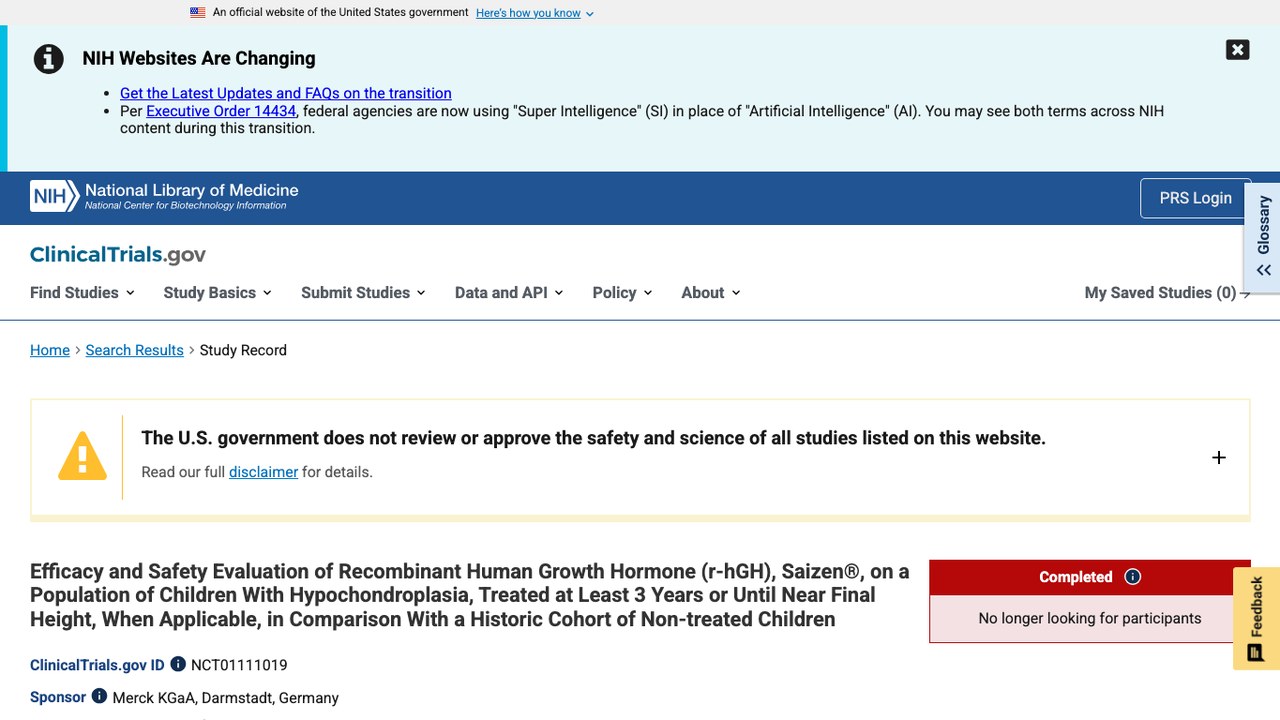Expand 'Here's how you know' dropdown
Screen dimensions: 1280x720
click(535, 13)
